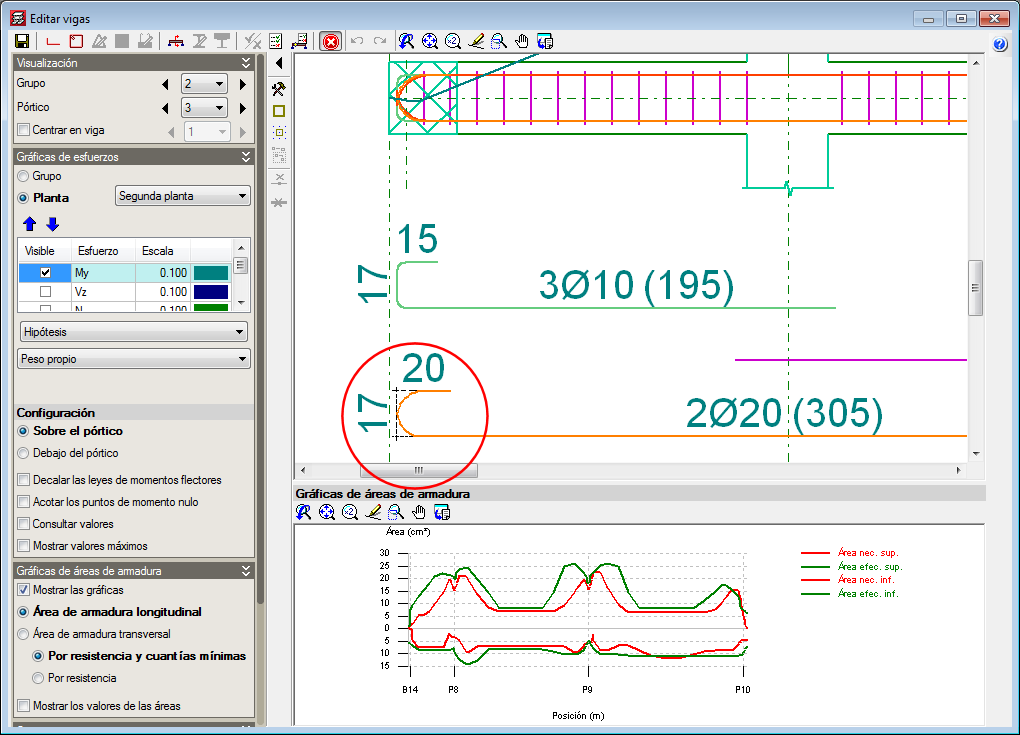Click the hammer tools icon in side toolbar
The height and width of the screenshot is (735, 1020).
point(279,88)
